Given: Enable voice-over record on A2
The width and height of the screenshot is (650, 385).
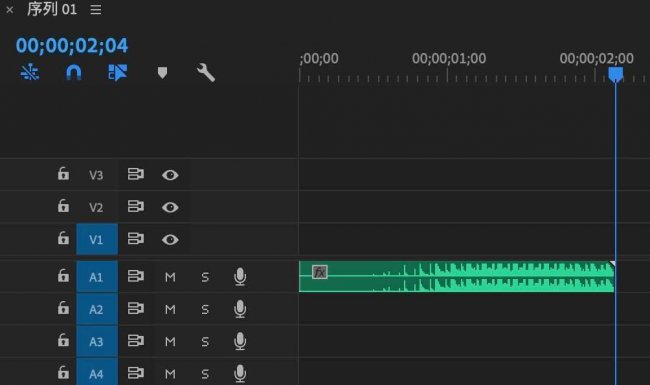Looking at the screenshot, I should pos(240,309).
